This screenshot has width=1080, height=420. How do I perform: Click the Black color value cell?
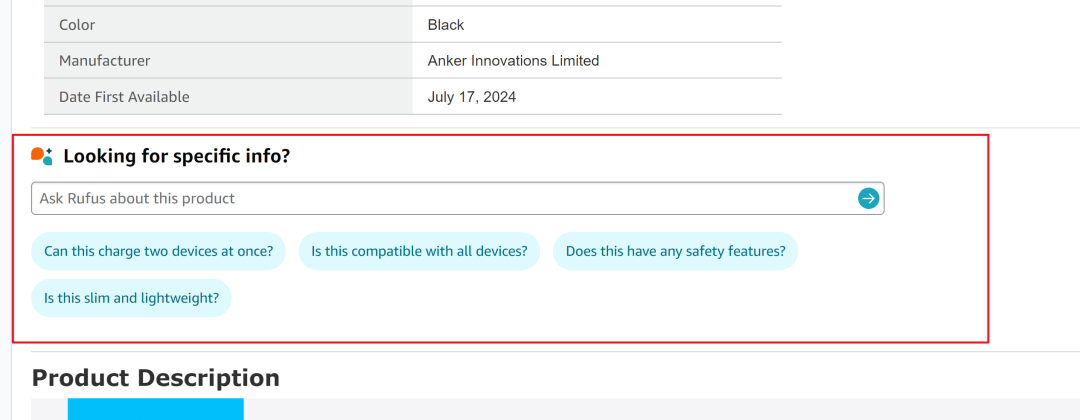tap(446, 25)
